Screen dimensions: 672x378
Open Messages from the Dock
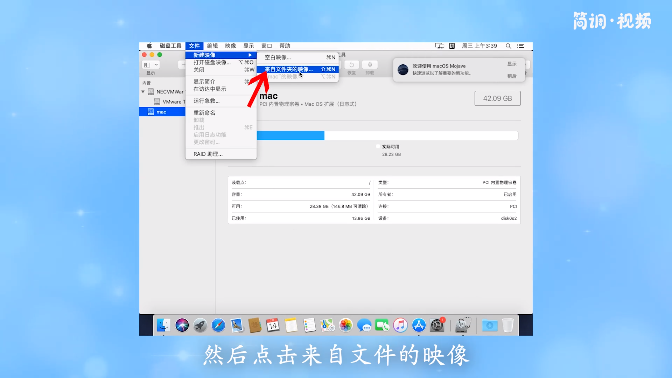[364, 325]
